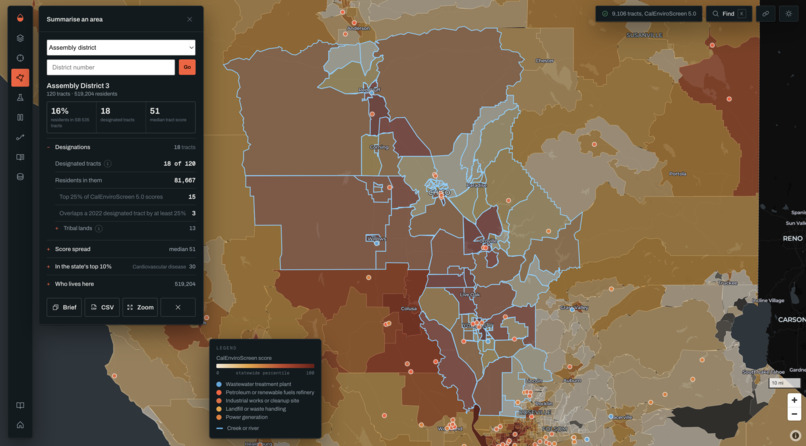Open the database icon in sidebar
The width and height of the screenshot is (806, 446).
(x=20, y=177)
